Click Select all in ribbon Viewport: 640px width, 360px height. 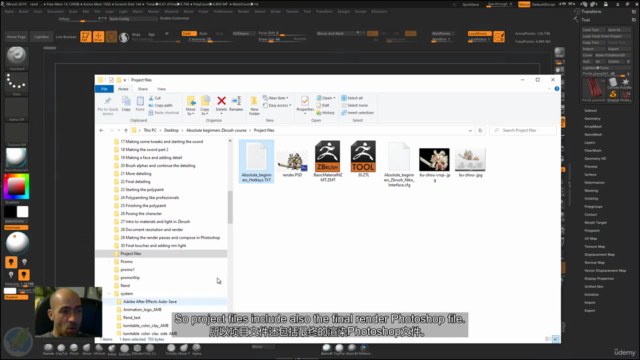coord(352,98)
